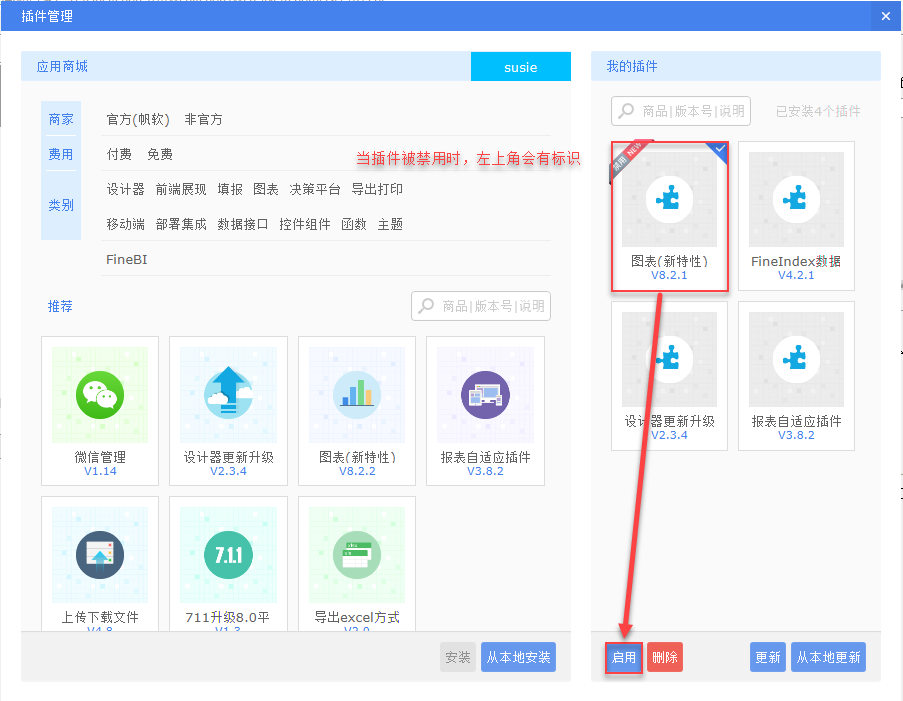Image resolution: width=903 pixels, height=701 pixels.
Task: Filter by 官方(帆软) vendor
Action: [x=138, y=120]
